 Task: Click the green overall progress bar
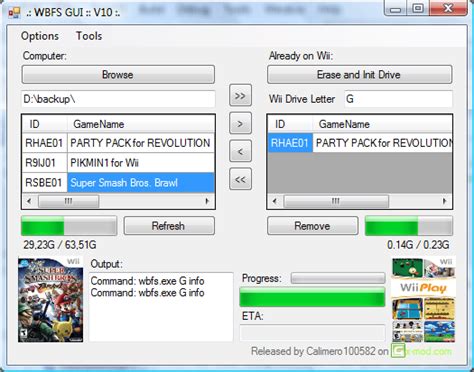[x=312, y=296]
